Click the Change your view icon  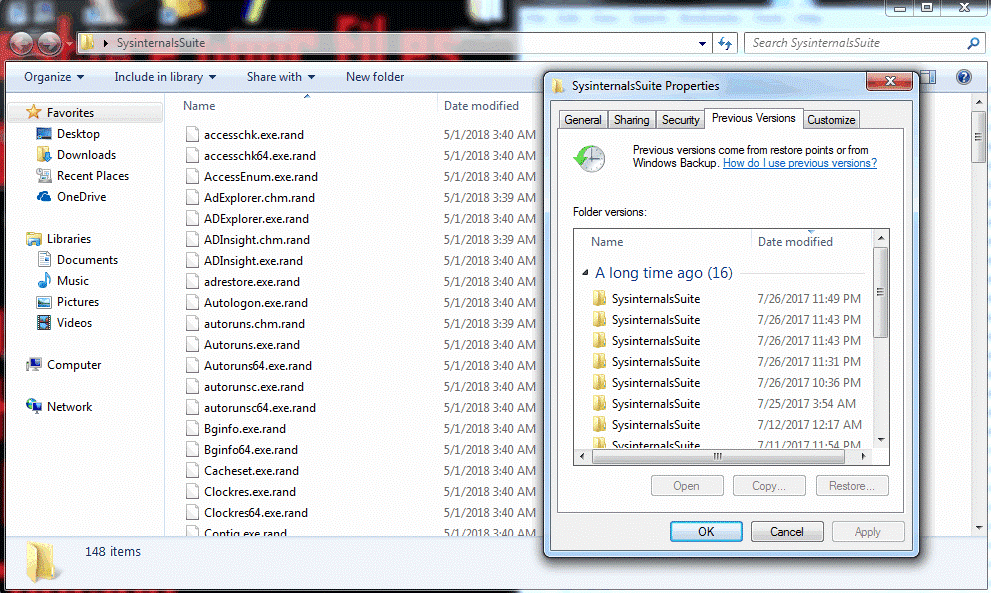(x=926, y=76)
